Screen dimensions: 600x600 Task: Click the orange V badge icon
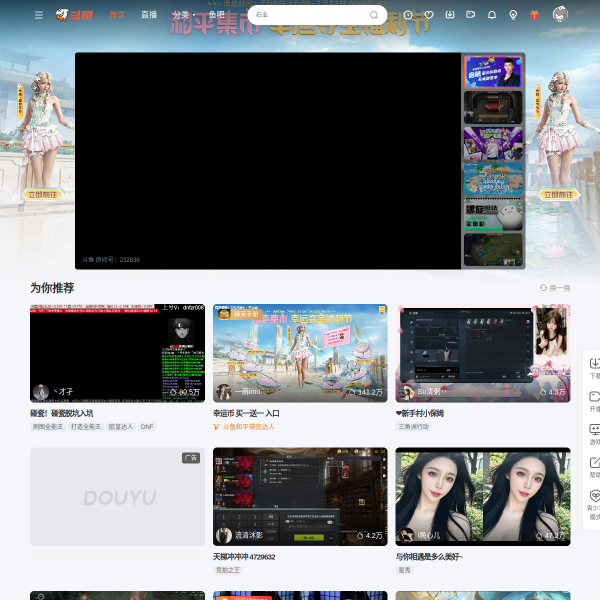point(217,427)
